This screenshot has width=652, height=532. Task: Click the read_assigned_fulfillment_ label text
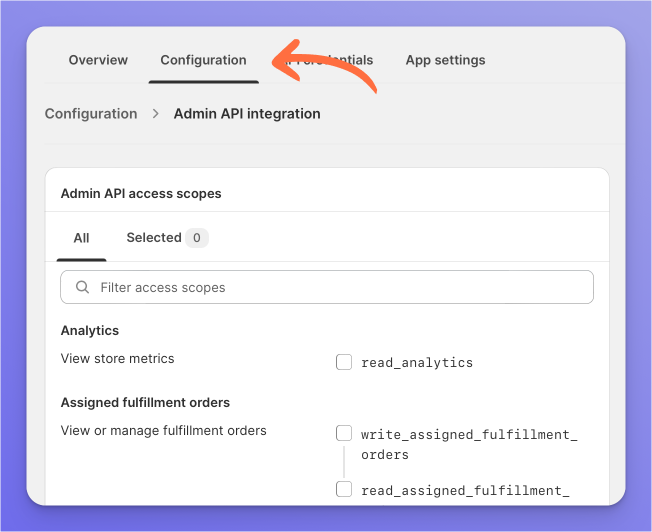point(465,490)
